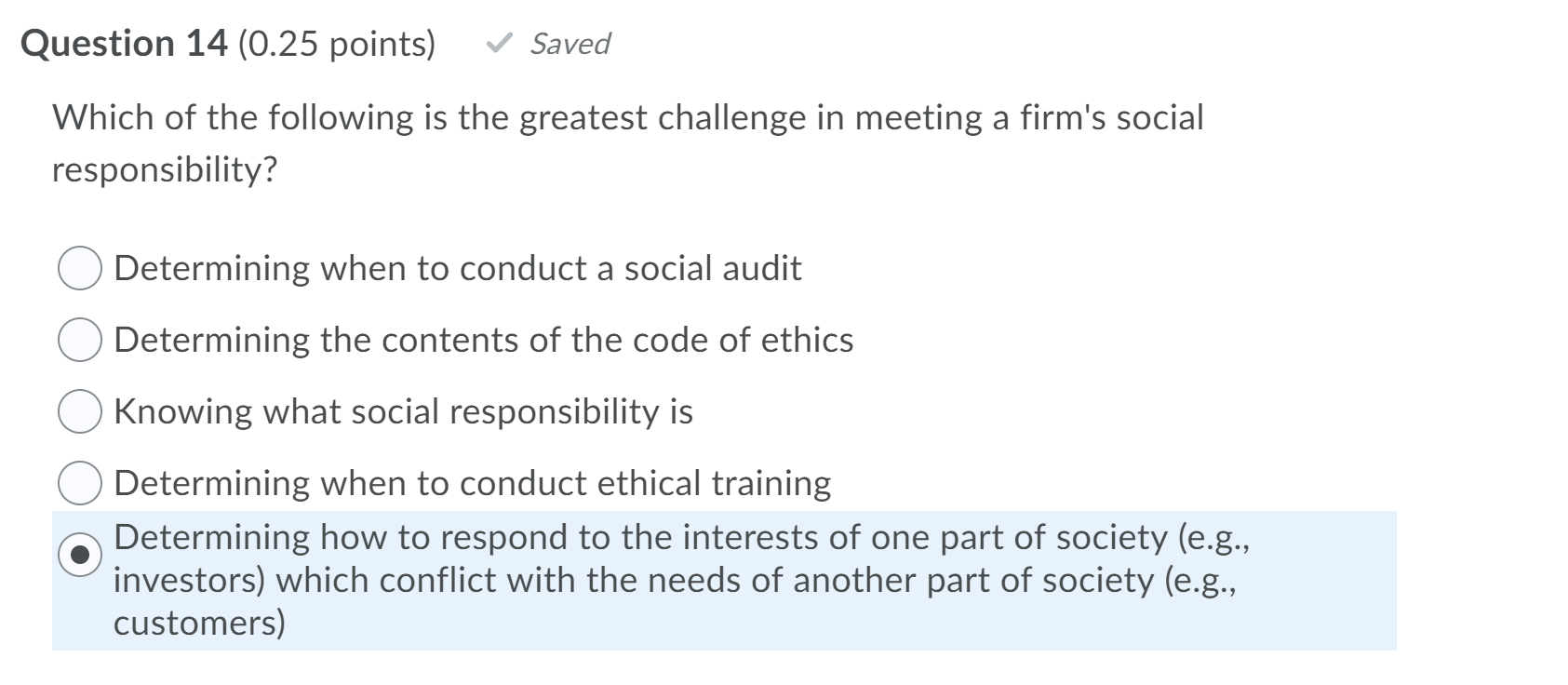Click the answer line starting 'investors) which conflict'

pos(675,581)
